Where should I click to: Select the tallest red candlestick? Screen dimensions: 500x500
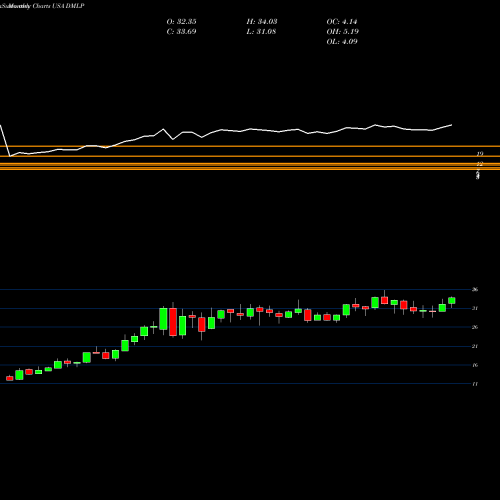173,322
